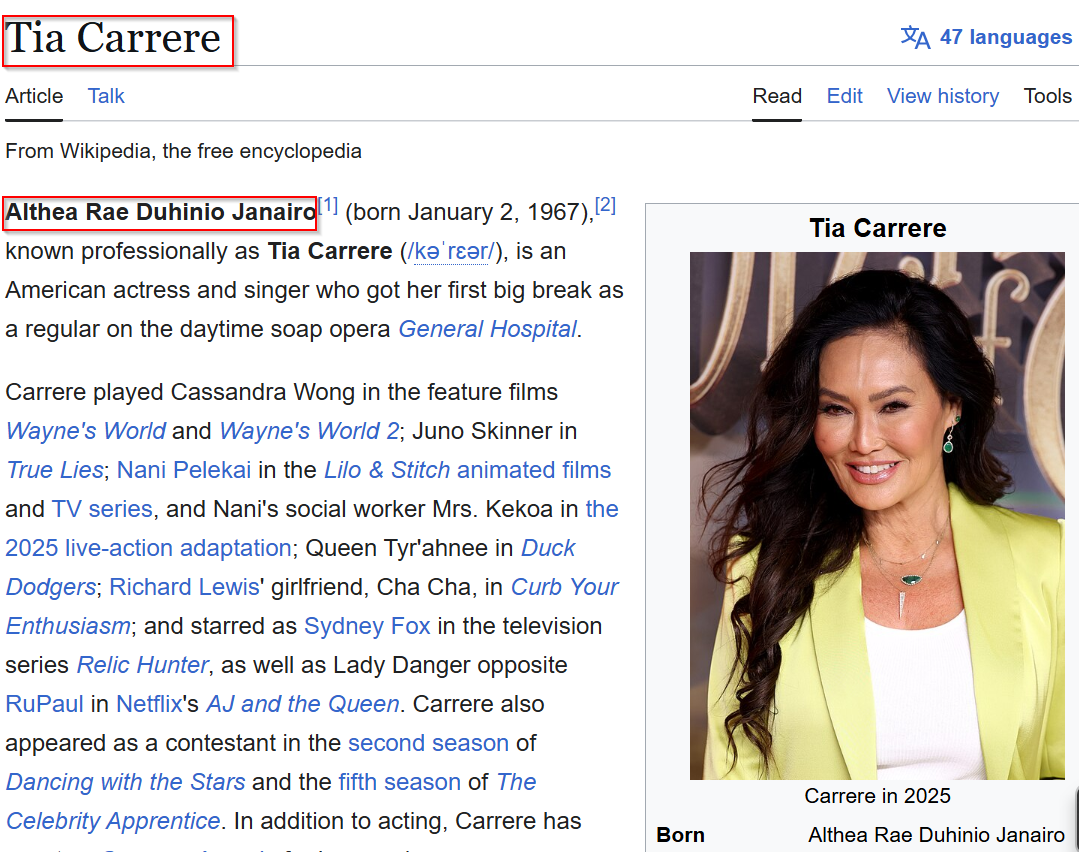The image size is (1079, 852).
Task: Open the True Lies link
Action: coord(55,470)
